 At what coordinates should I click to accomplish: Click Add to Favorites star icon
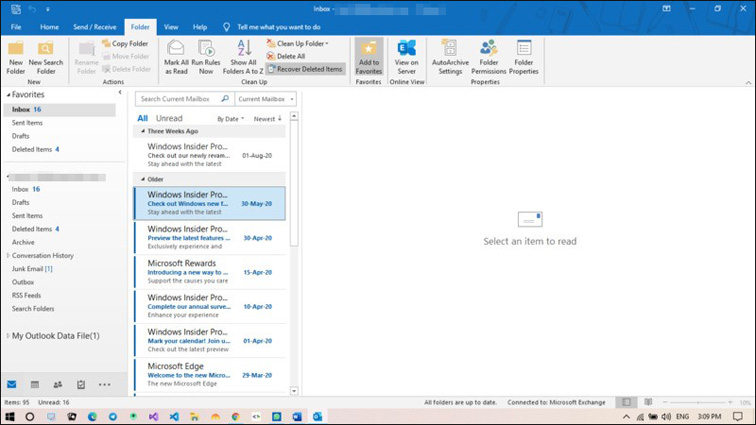point(369,49)
